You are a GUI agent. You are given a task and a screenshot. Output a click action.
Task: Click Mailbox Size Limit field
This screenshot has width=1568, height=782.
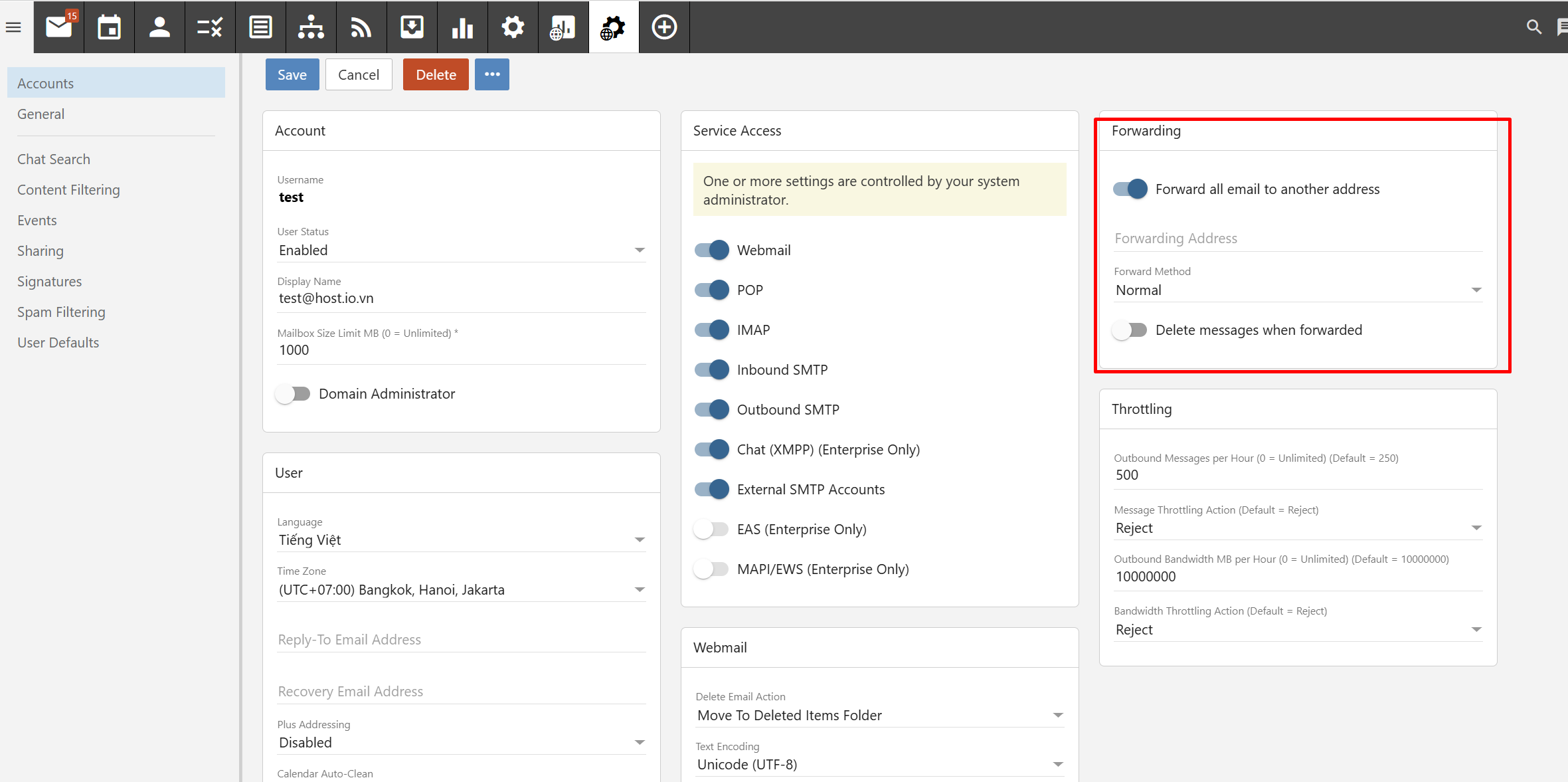click(462, 350)
